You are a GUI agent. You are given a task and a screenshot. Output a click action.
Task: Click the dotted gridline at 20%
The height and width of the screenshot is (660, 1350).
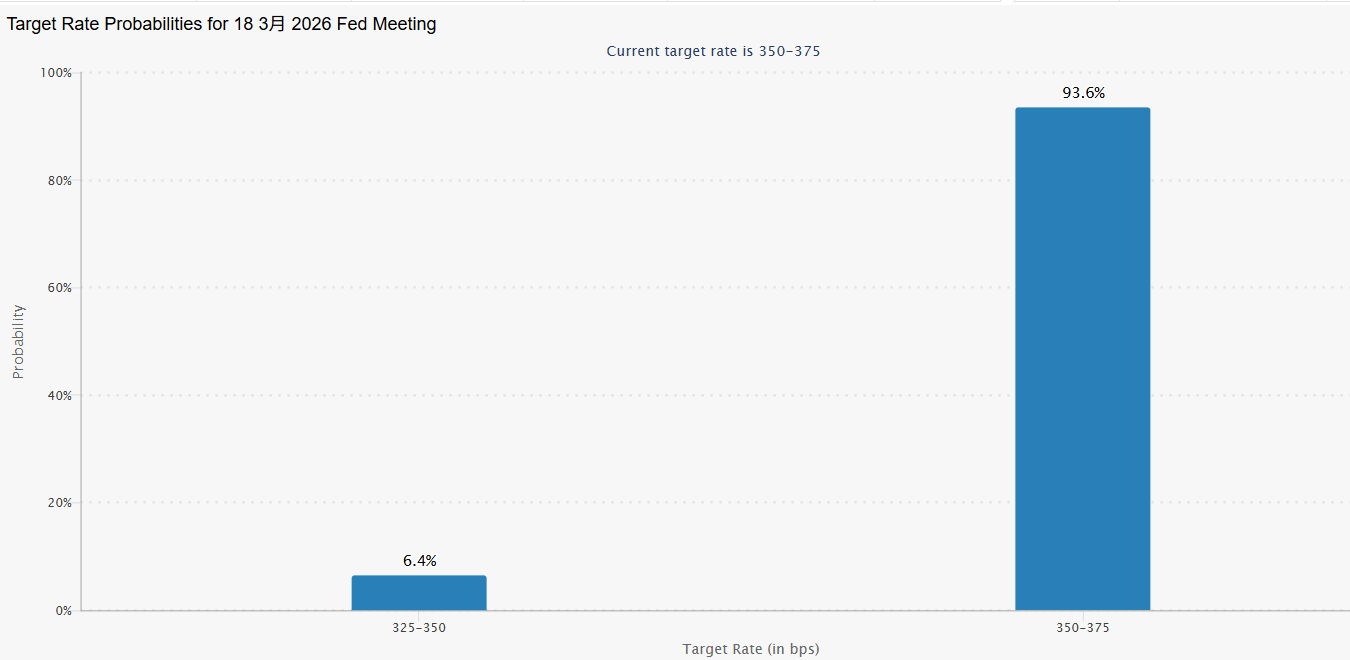700,502
